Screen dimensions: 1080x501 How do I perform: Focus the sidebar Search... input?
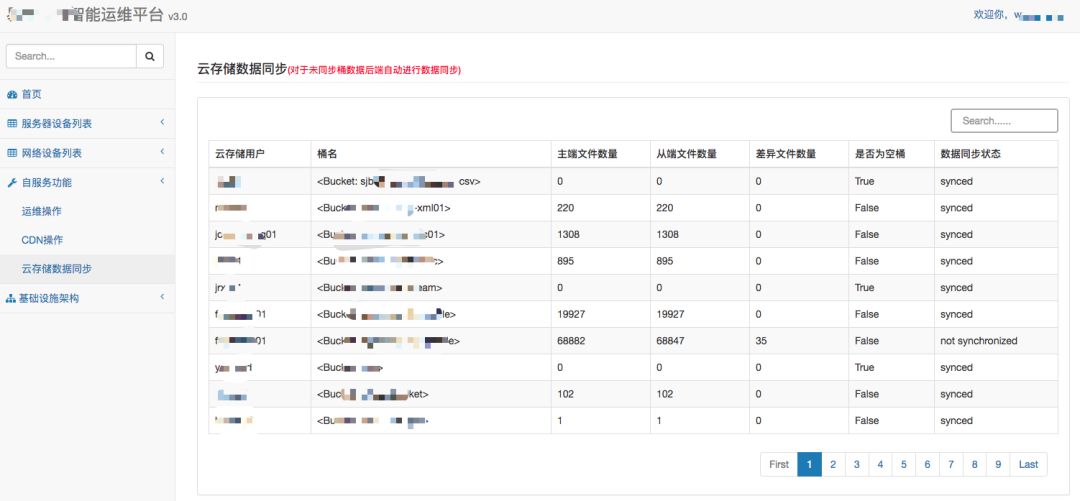point(71,57)
